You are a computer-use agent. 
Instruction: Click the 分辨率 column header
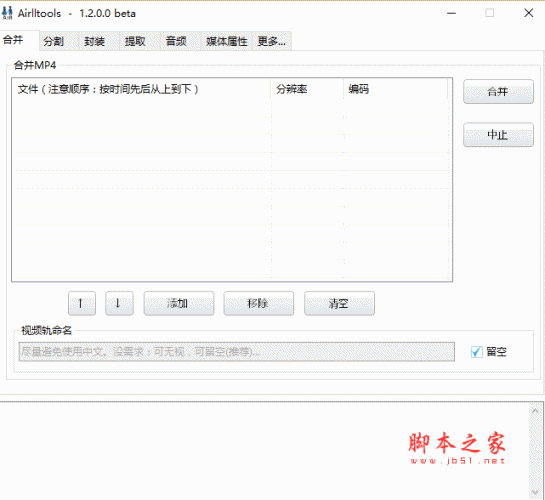(x=307, y=89)
